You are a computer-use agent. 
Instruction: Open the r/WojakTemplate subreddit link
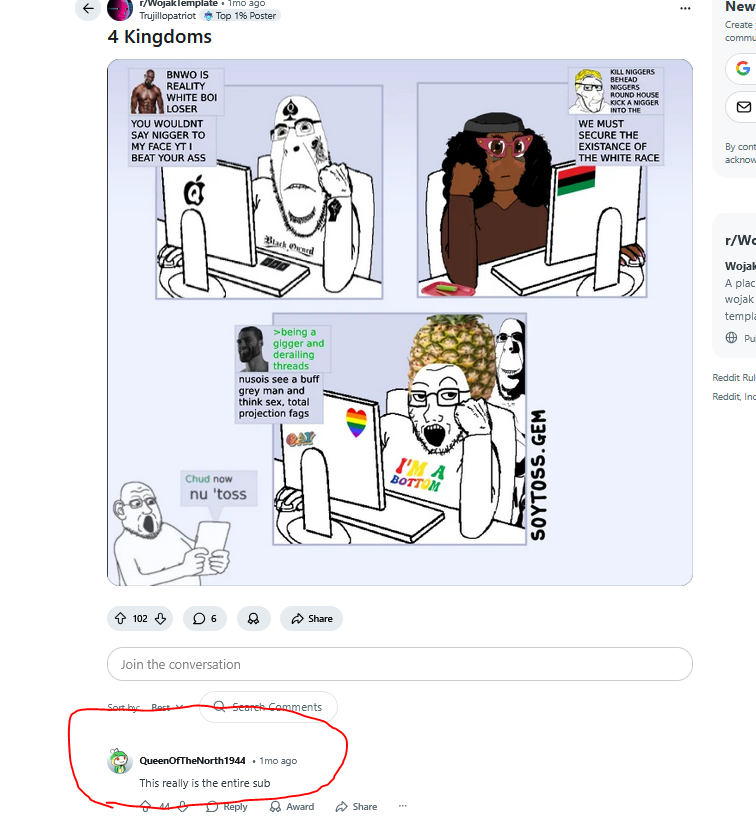pyautogui.click(x=179, y=4)
